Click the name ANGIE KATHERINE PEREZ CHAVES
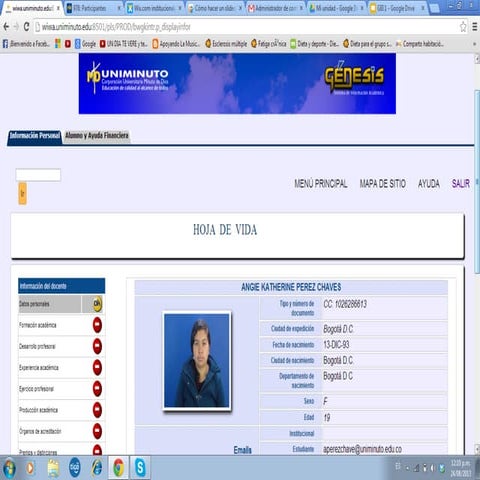480x480 pixels. [x=291, y=287]
